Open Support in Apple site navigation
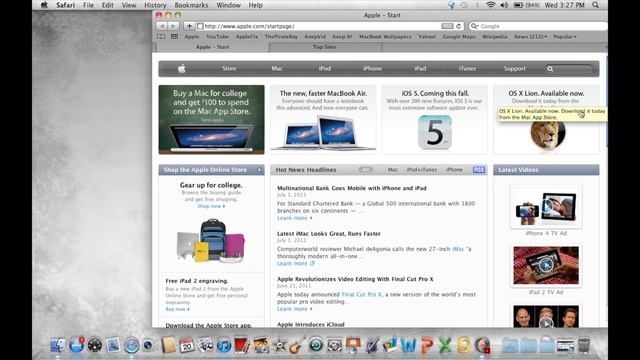 [514, 69]
